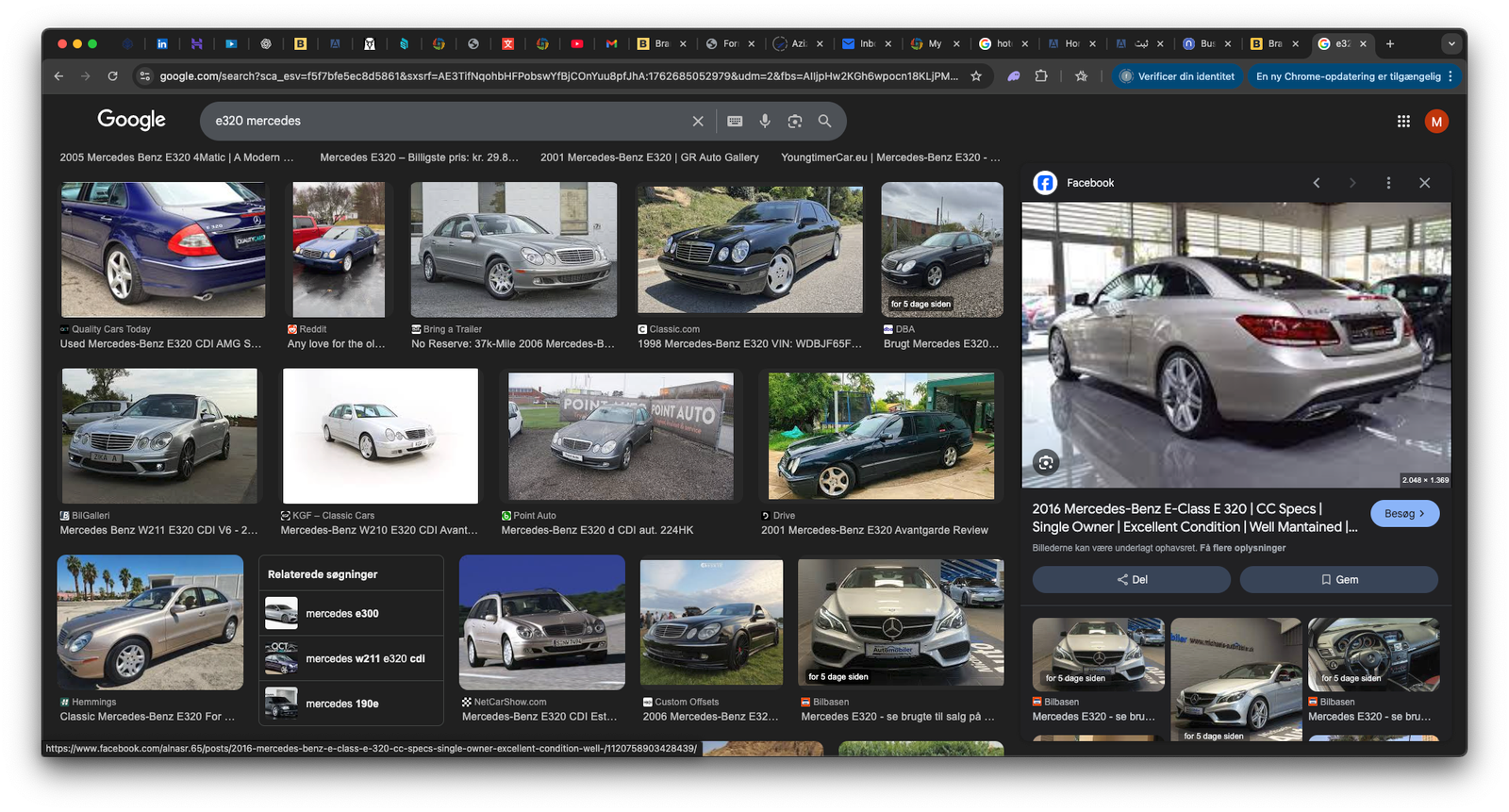Go back to the previous page

[x=58, y=76]
